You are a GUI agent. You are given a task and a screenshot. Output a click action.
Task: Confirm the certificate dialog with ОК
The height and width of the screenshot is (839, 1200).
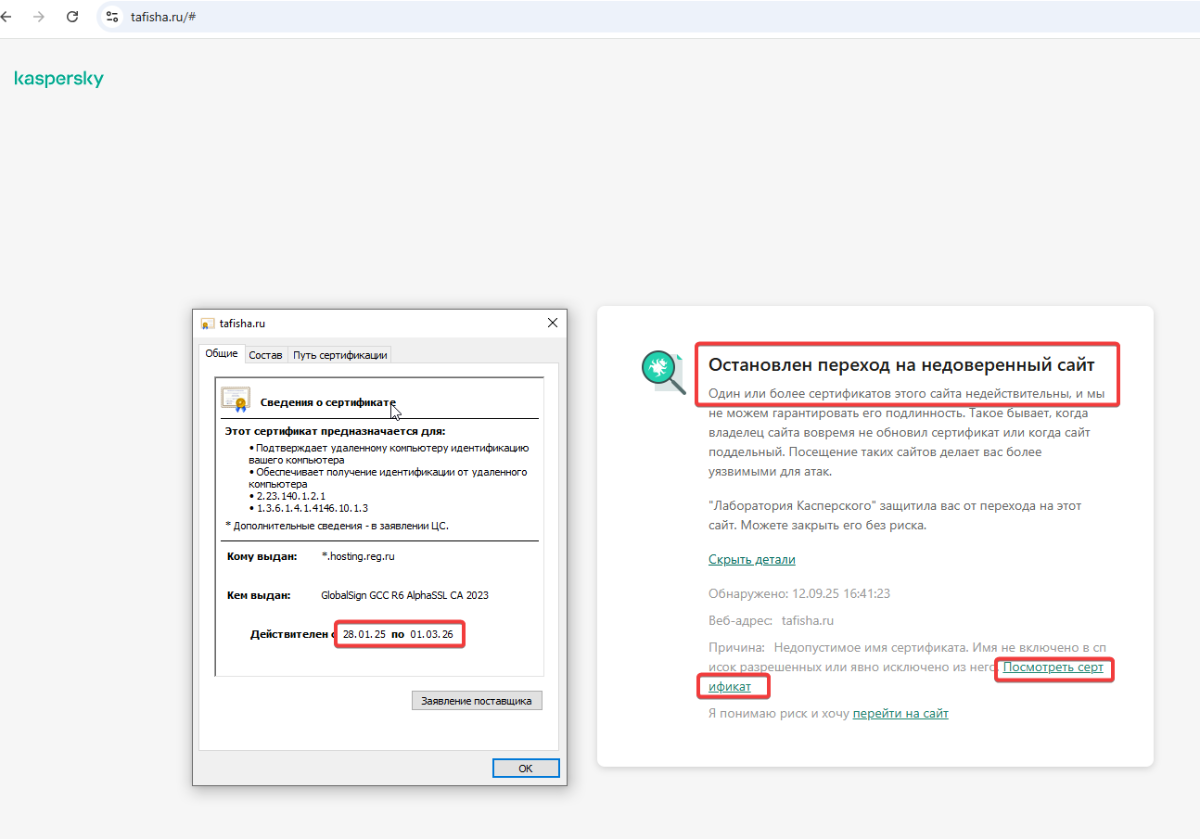pyautogui.click(x=526, y=768)
